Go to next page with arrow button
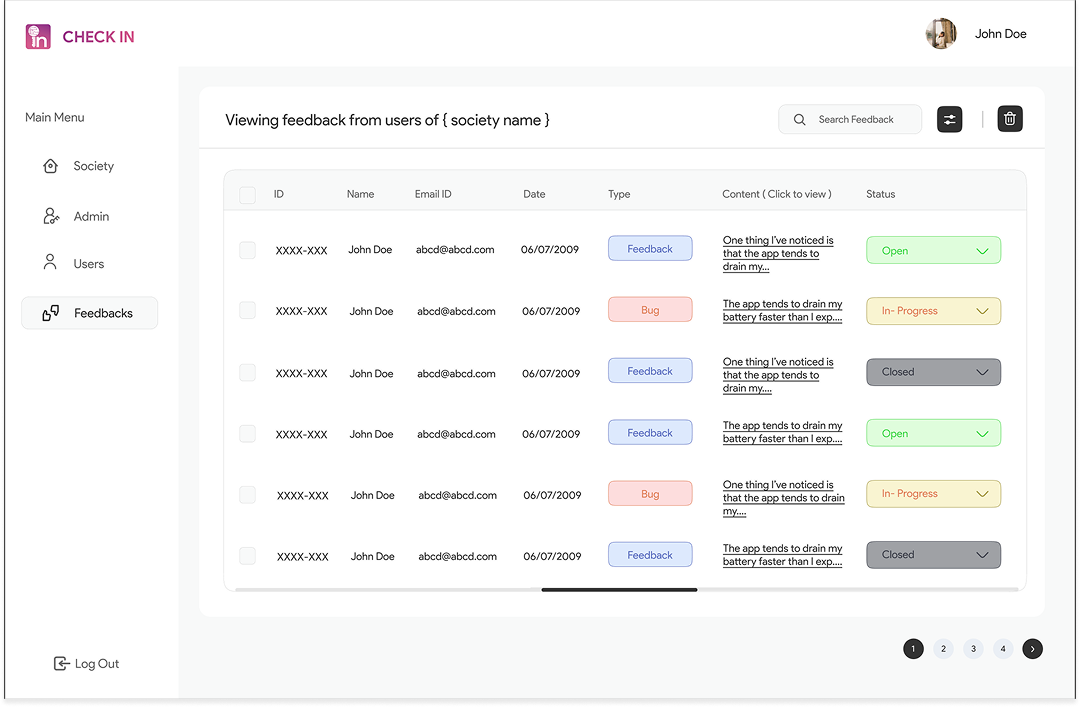1080x707 pixels. tap(1032, 648)
